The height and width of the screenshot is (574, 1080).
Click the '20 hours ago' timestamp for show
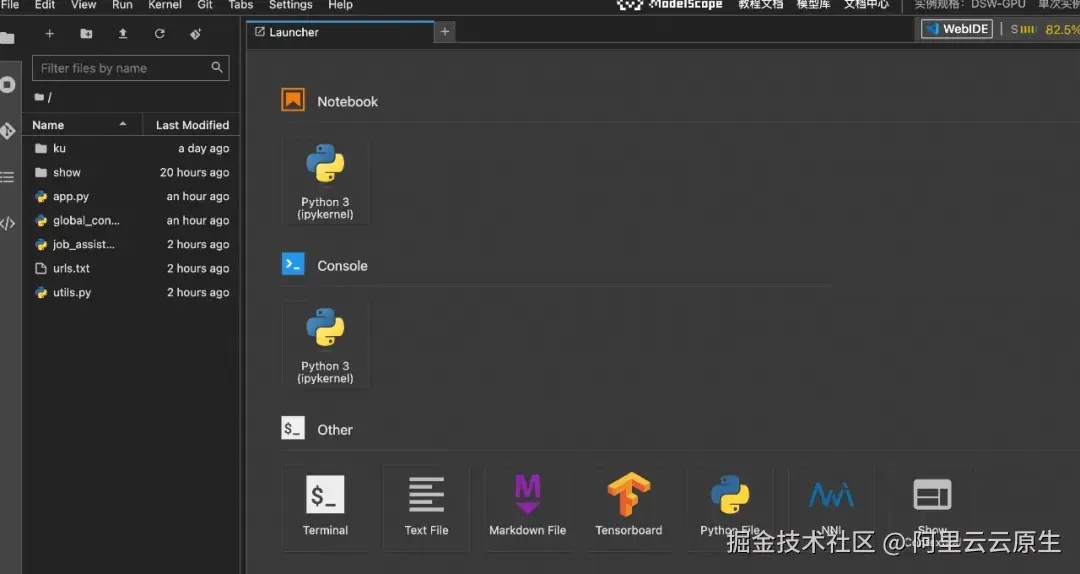pyautogui.click(x=195, y=172)
